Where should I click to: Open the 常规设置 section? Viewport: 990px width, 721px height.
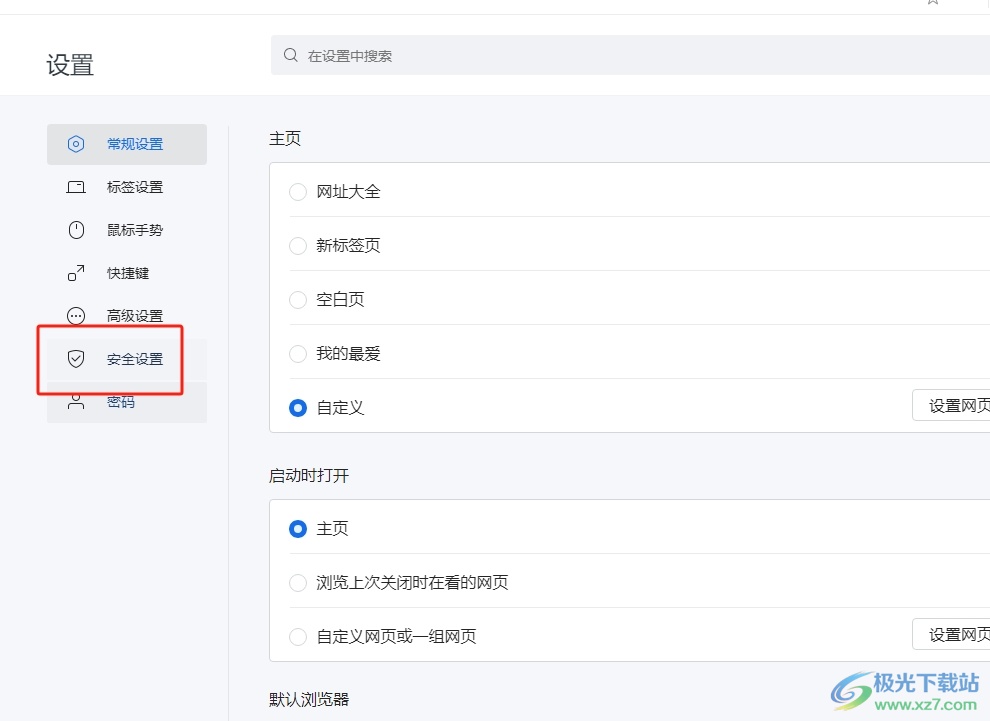[x=127, y=144]
